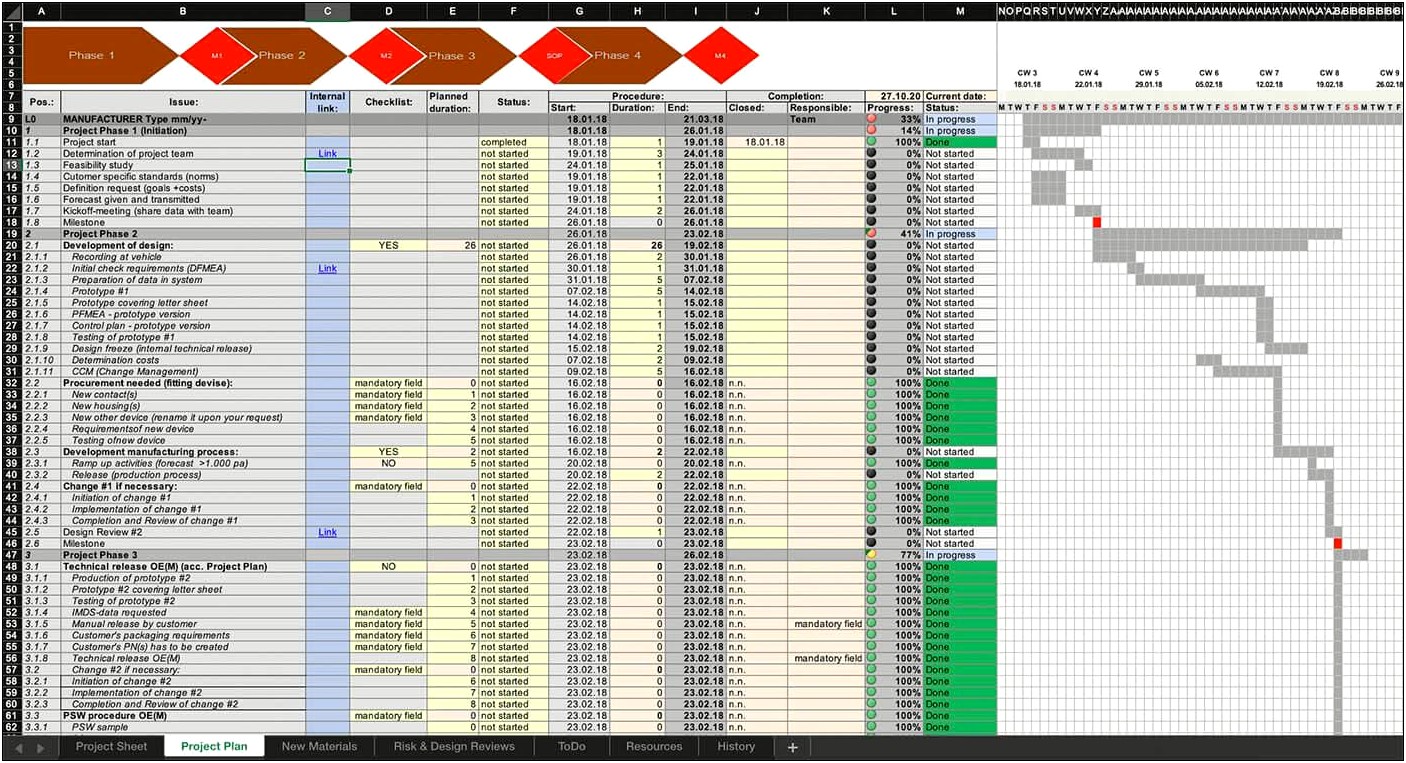Select the Project Plan tab
The height and width of the screenshot is (763, 1406).
pos(214,747)
